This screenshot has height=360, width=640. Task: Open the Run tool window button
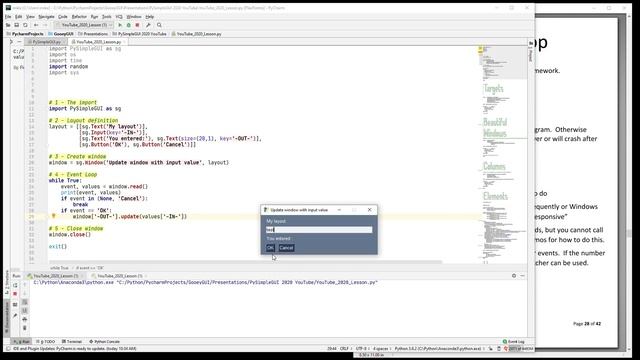pyautogui.click(x=22, y=342)
